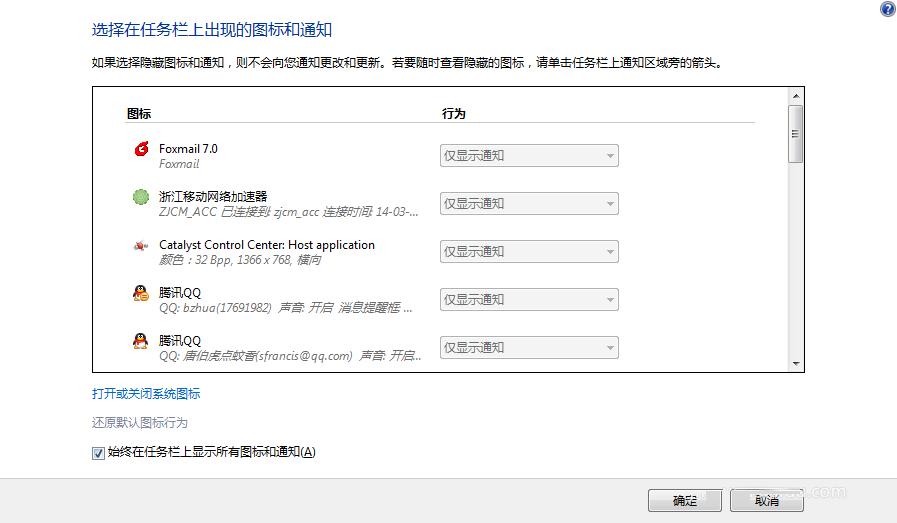Click the 行为 column header
This screenshot has height=523, width=897.
coord(454,114)
